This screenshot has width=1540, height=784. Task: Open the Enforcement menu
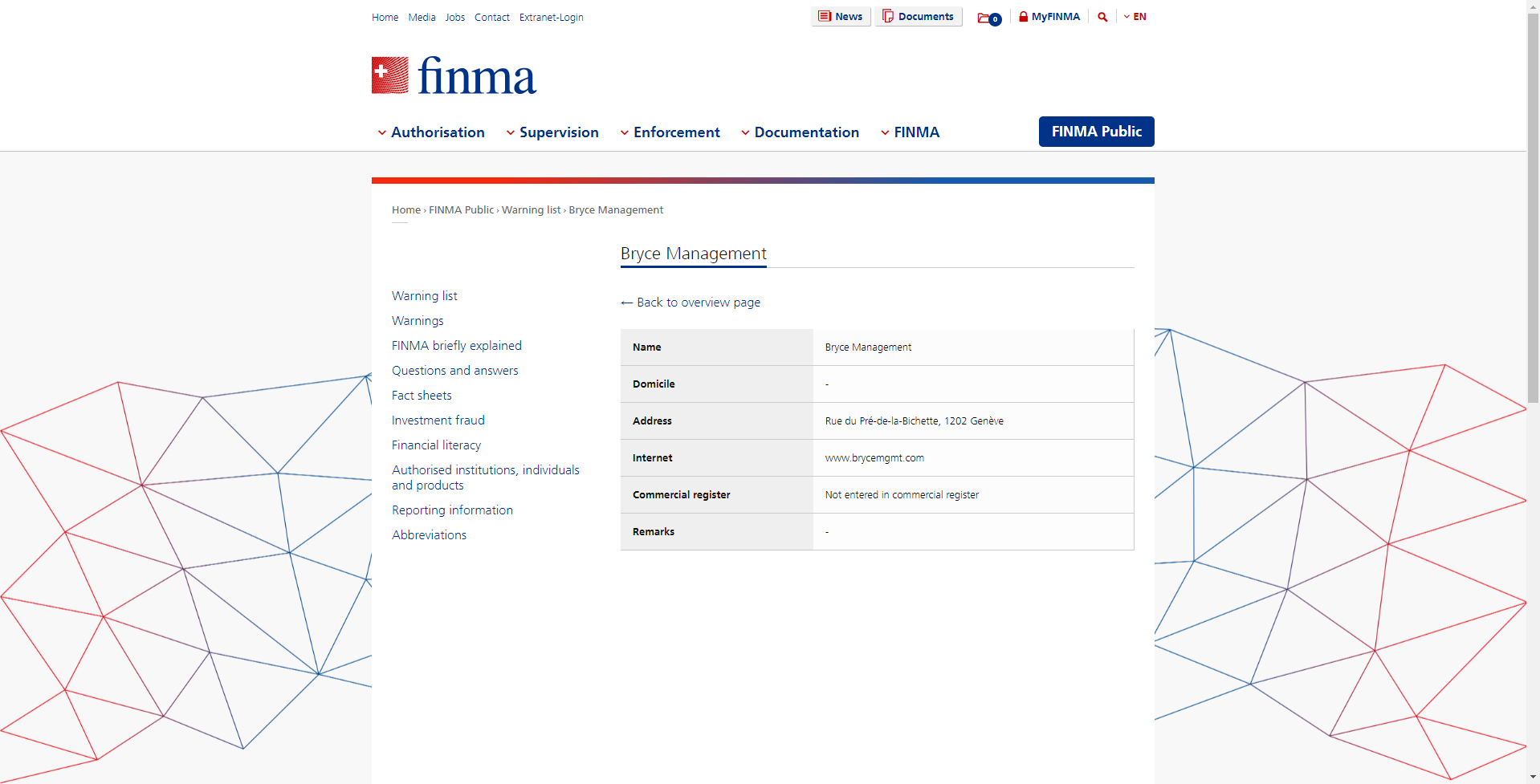click(x=670, y=132)
